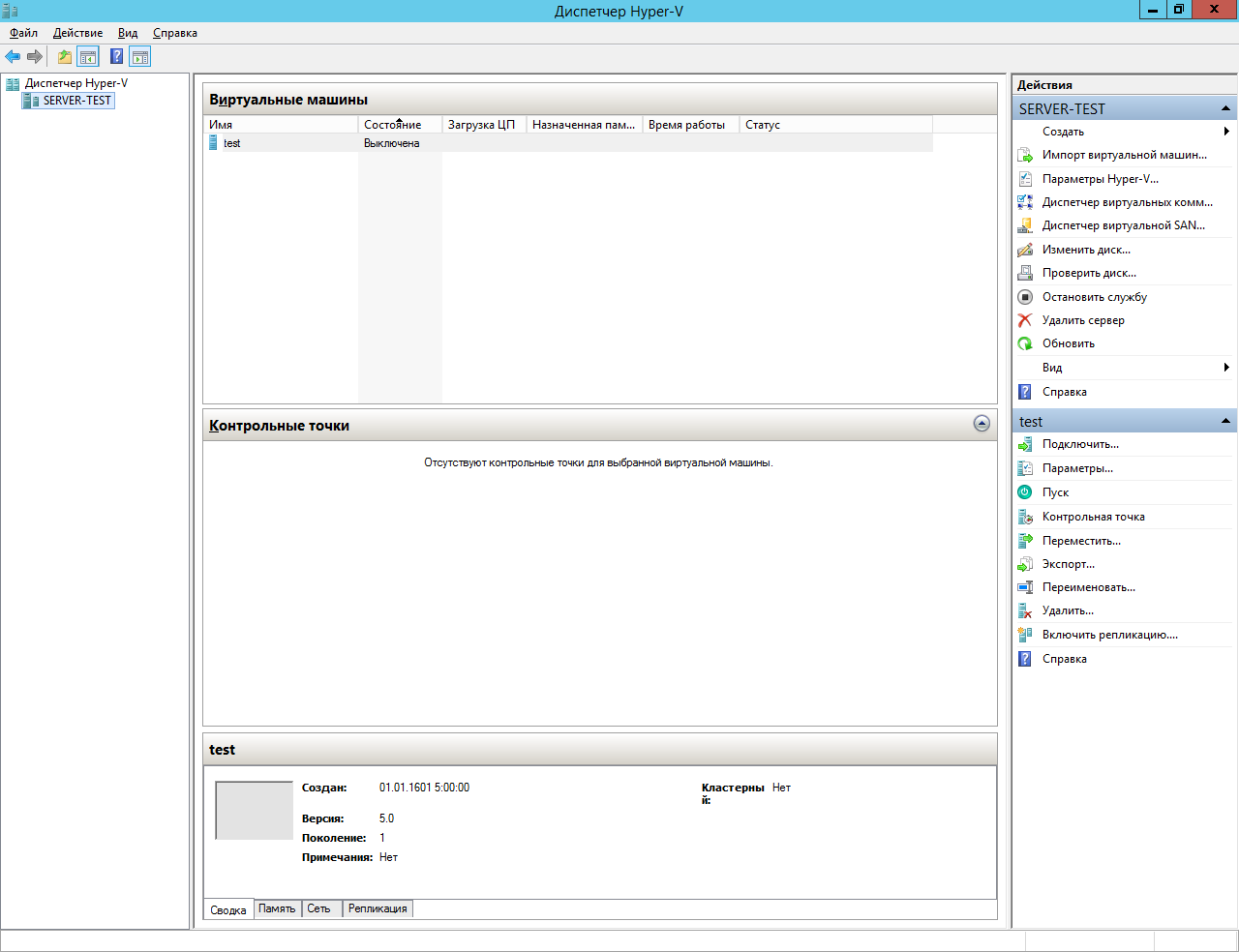Click the Up one level folder icon
Screen dimensions: 1239x952
tap(64, 57)
